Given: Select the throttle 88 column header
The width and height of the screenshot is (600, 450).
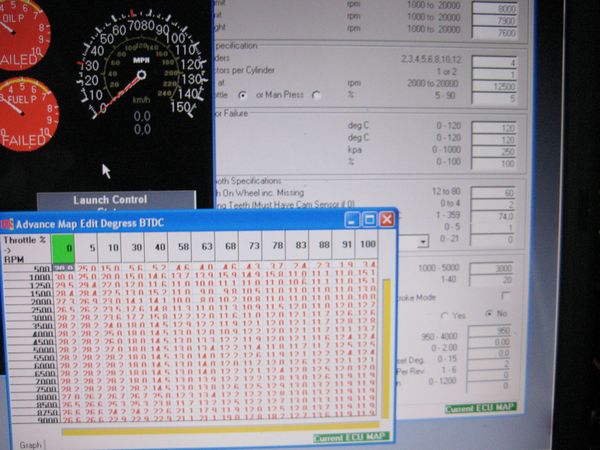Looking at the screenshot, I should 321,244.
